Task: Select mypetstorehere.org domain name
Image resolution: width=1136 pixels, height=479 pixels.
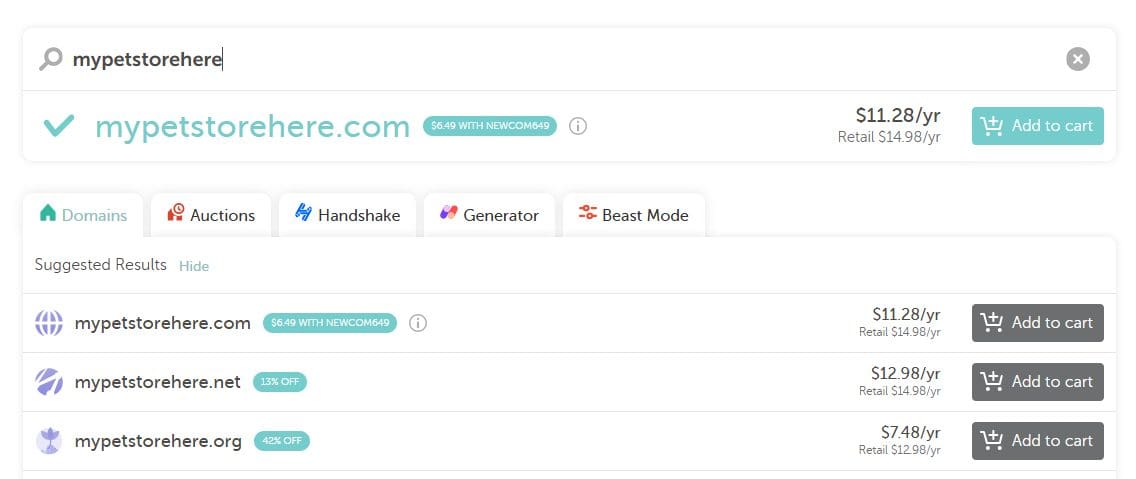Action: coord(158,441)
